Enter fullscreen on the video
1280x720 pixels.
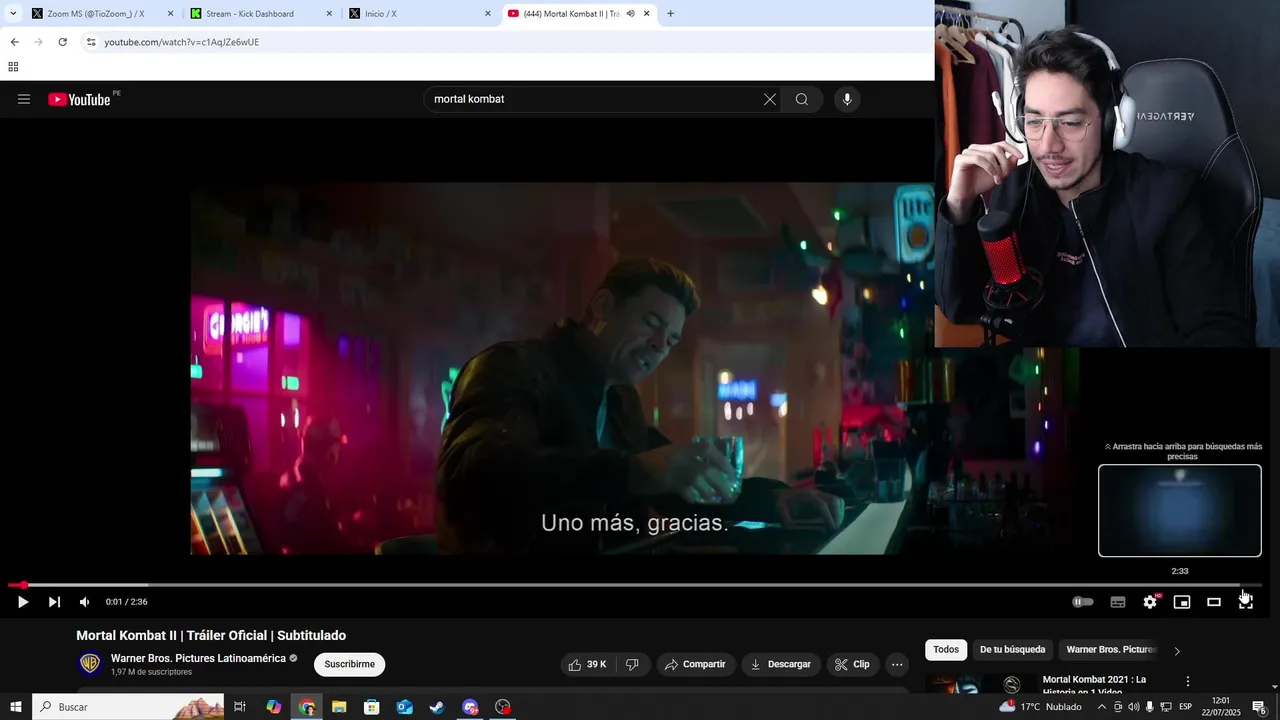pos(1245,602)
